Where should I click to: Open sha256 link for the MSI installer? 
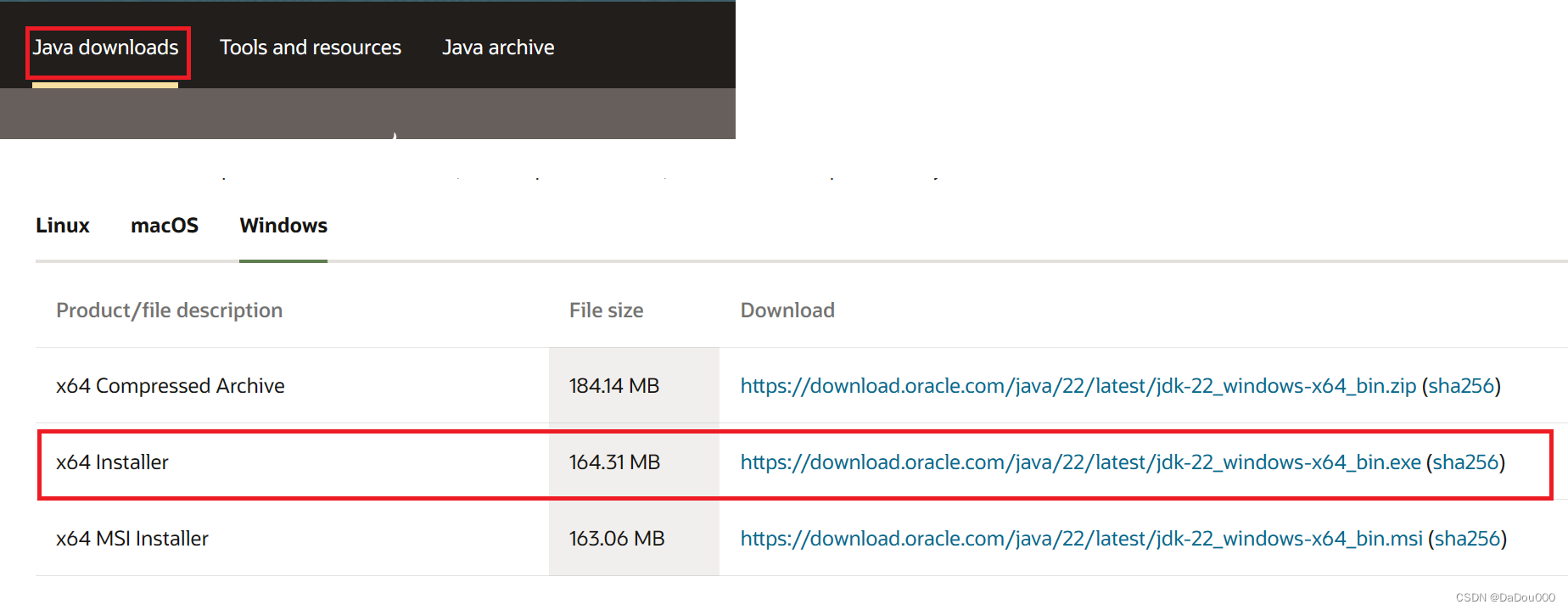pyautogui.click(x=1467, y=539)
